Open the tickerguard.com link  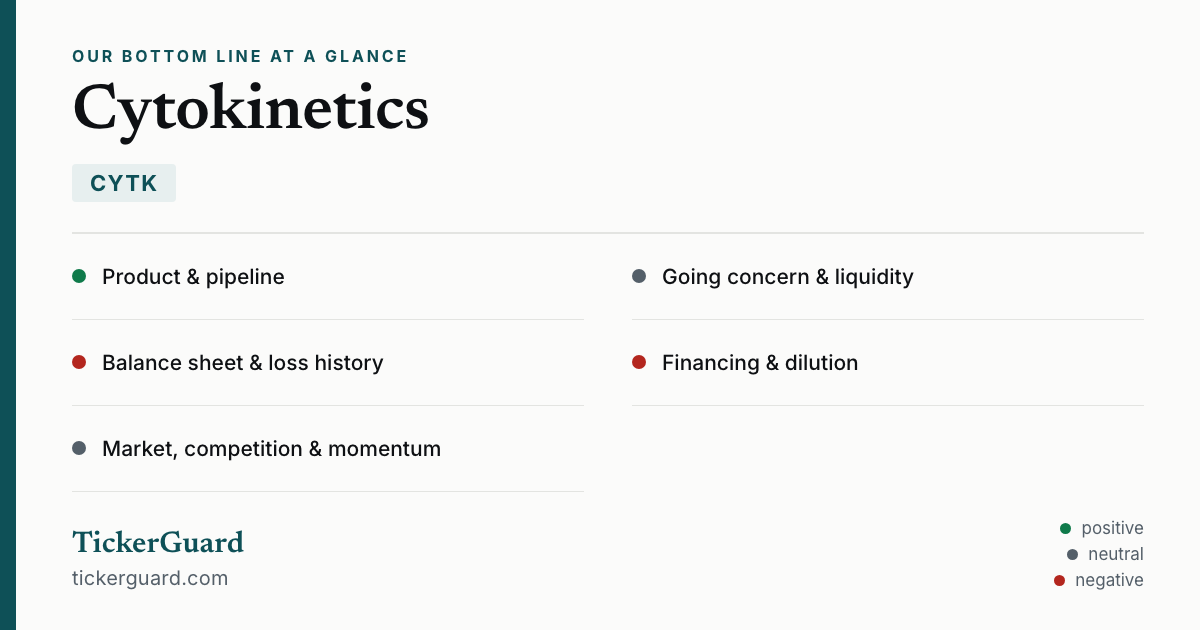[x=150, y=578]
